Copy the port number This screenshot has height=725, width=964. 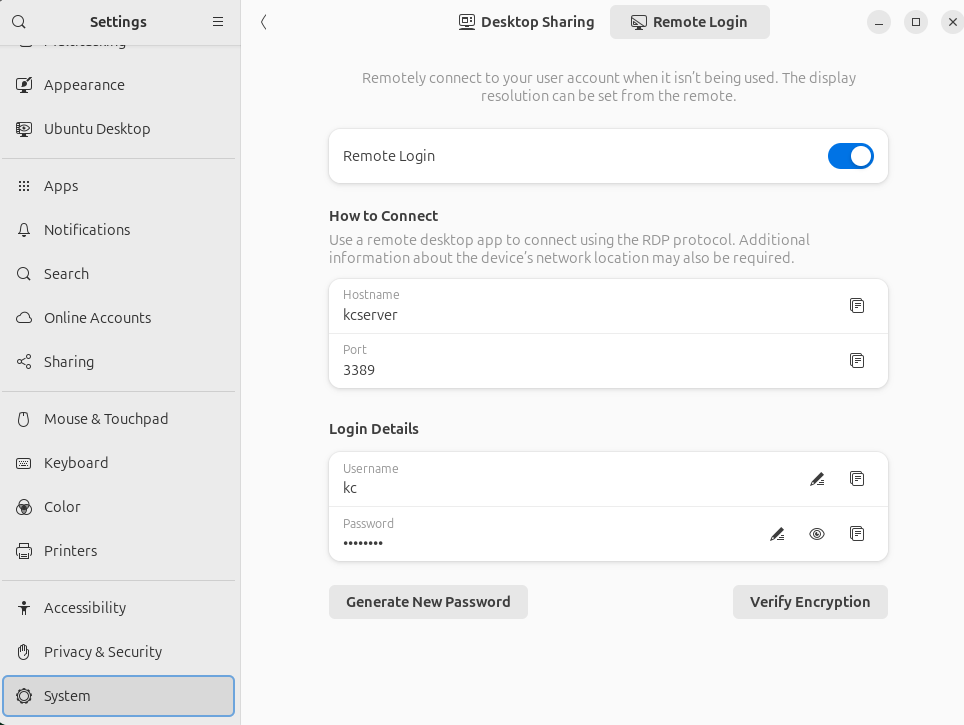click(x=857, y=361)
